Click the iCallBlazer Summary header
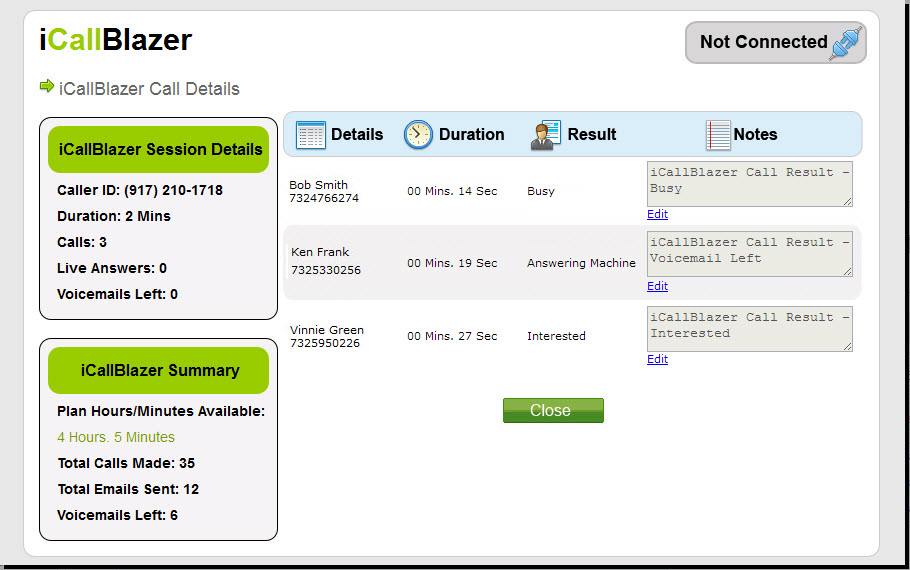 coord(159,370)
